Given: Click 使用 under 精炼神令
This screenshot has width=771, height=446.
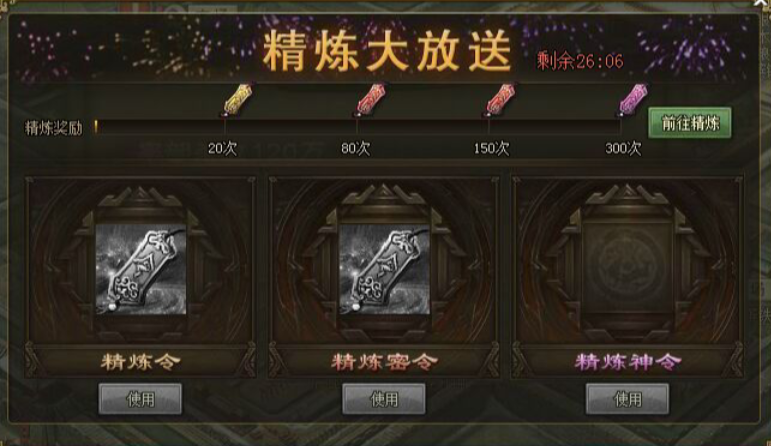Looking at the screenshot, I should click(x=627, y=399).
